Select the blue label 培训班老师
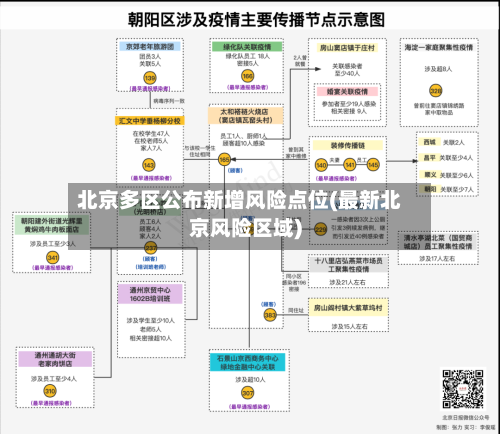 coord(151,267)
